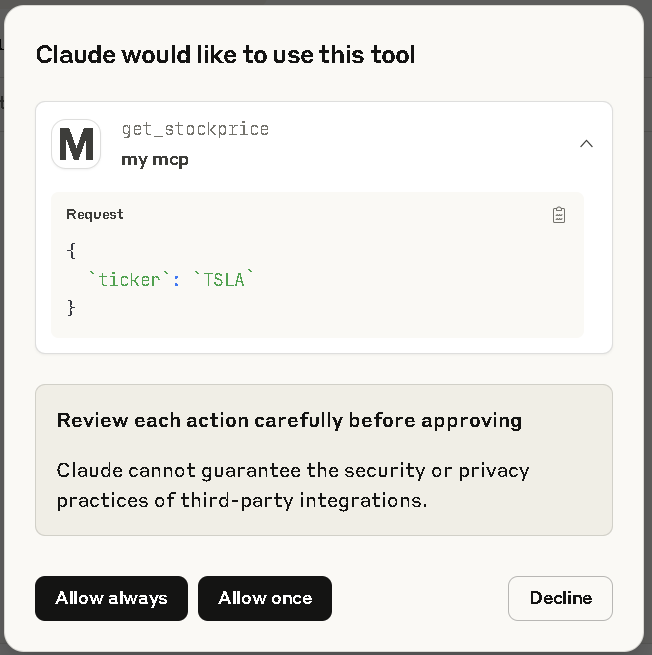Copy the request JSON with the clipboard icon
The width and height of the screenshot is (652, 655).
[559, 215]
